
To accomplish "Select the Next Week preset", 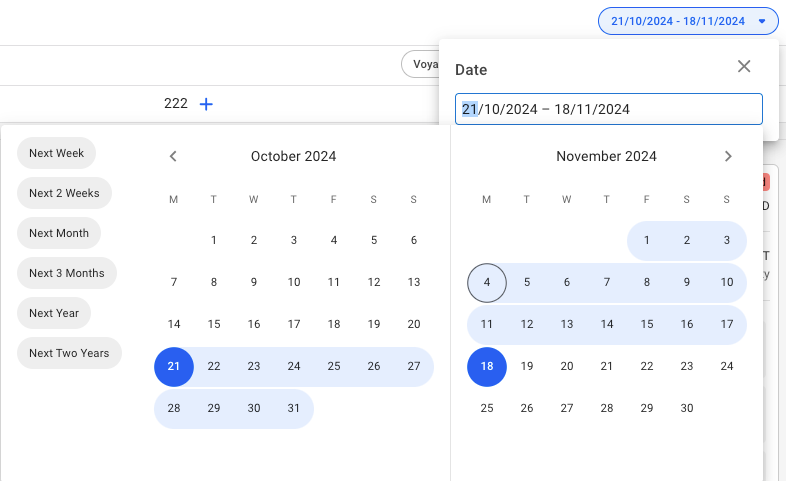I will tap(56, 153).
